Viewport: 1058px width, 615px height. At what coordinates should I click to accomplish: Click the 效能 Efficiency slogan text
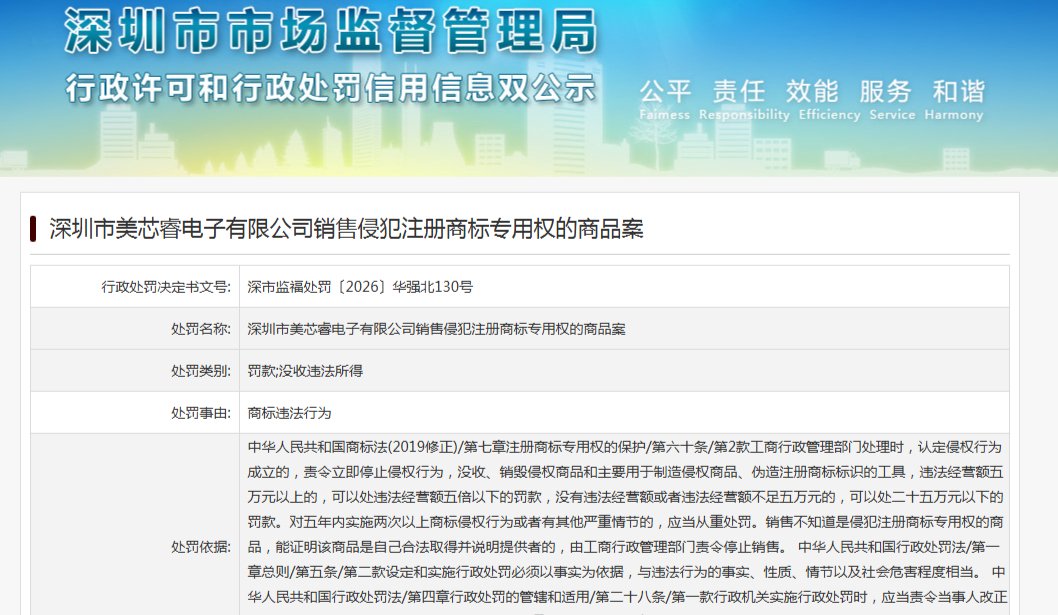point(829,100)
